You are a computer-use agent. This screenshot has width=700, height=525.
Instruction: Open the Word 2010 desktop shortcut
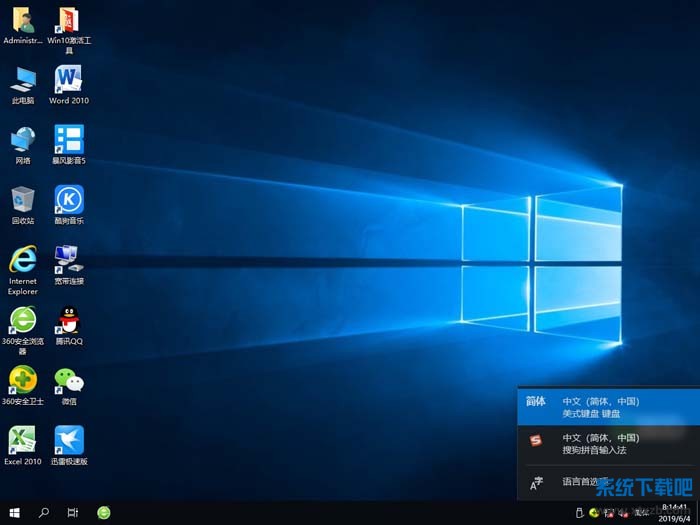(68, 80)
